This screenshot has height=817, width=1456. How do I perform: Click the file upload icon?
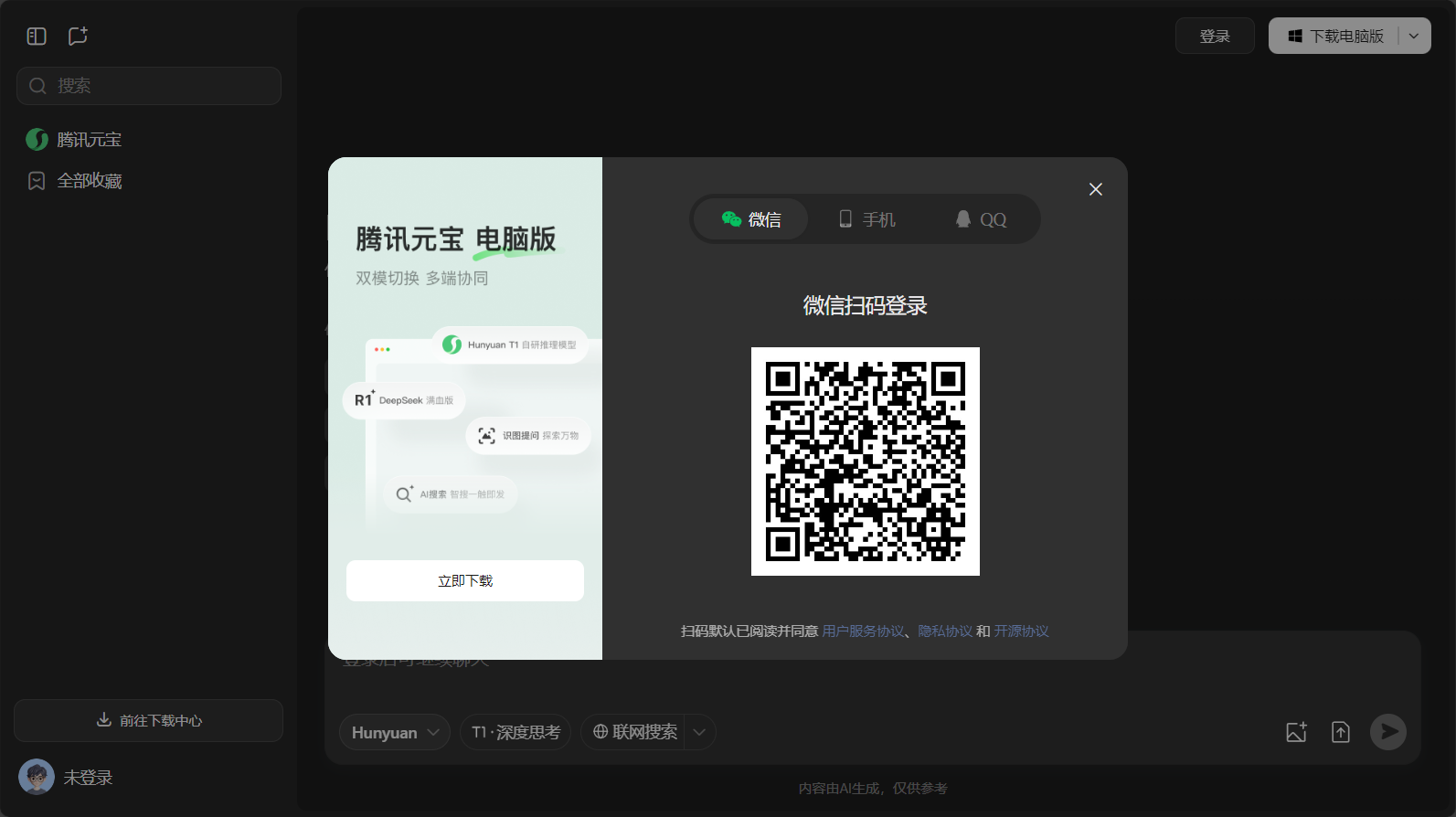[1341, 732]
